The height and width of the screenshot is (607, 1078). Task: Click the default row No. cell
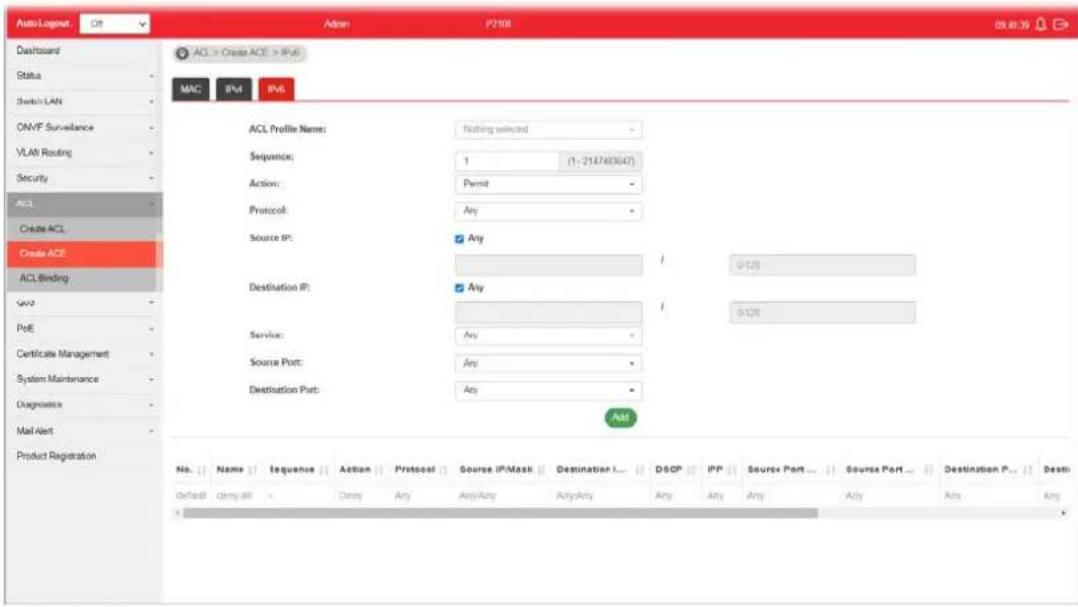(x=190, y=496)
